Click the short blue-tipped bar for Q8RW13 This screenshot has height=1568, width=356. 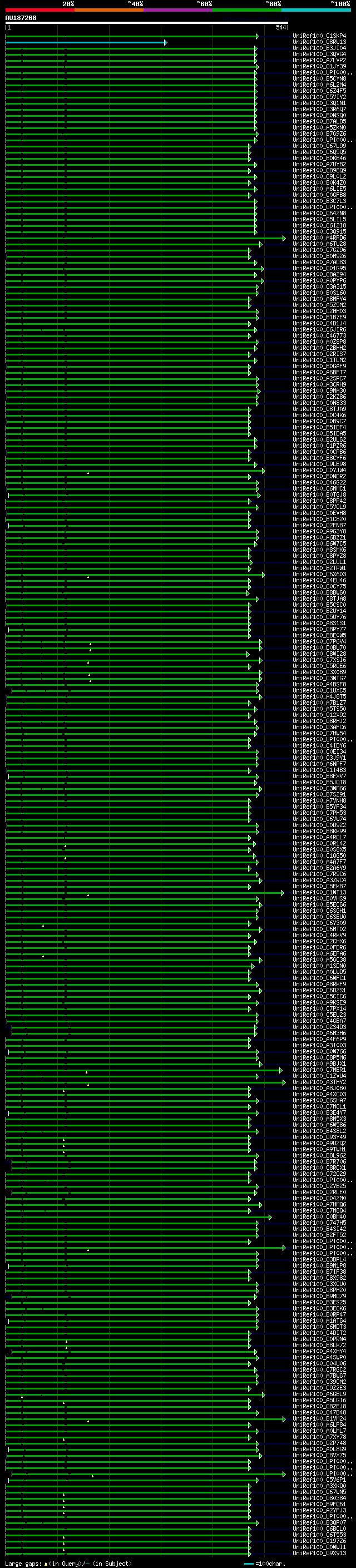pyautogui.click(x=86, y=43)
